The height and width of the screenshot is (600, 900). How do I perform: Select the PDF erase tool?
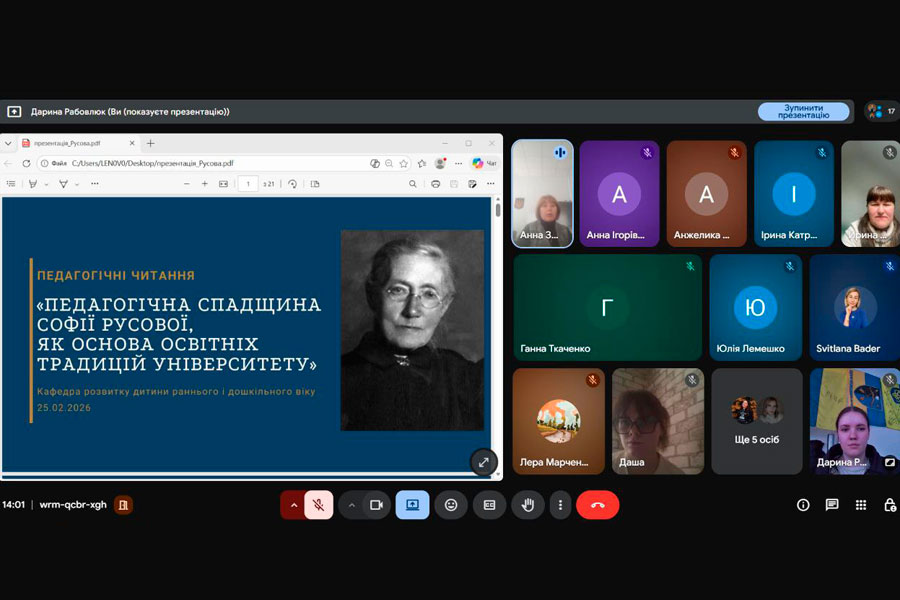[x=64, y=184]
